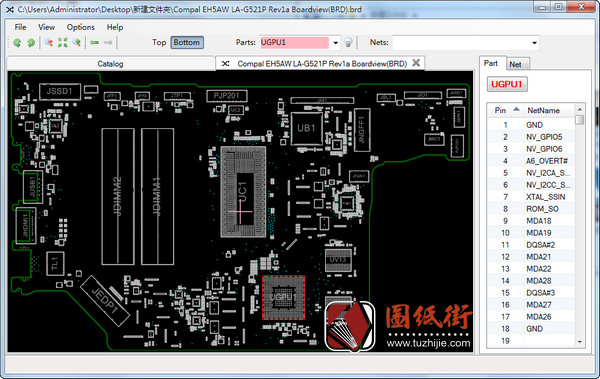Select the UV13 component
The height and width of the screenshot is (379, 600).
(338, 260)
